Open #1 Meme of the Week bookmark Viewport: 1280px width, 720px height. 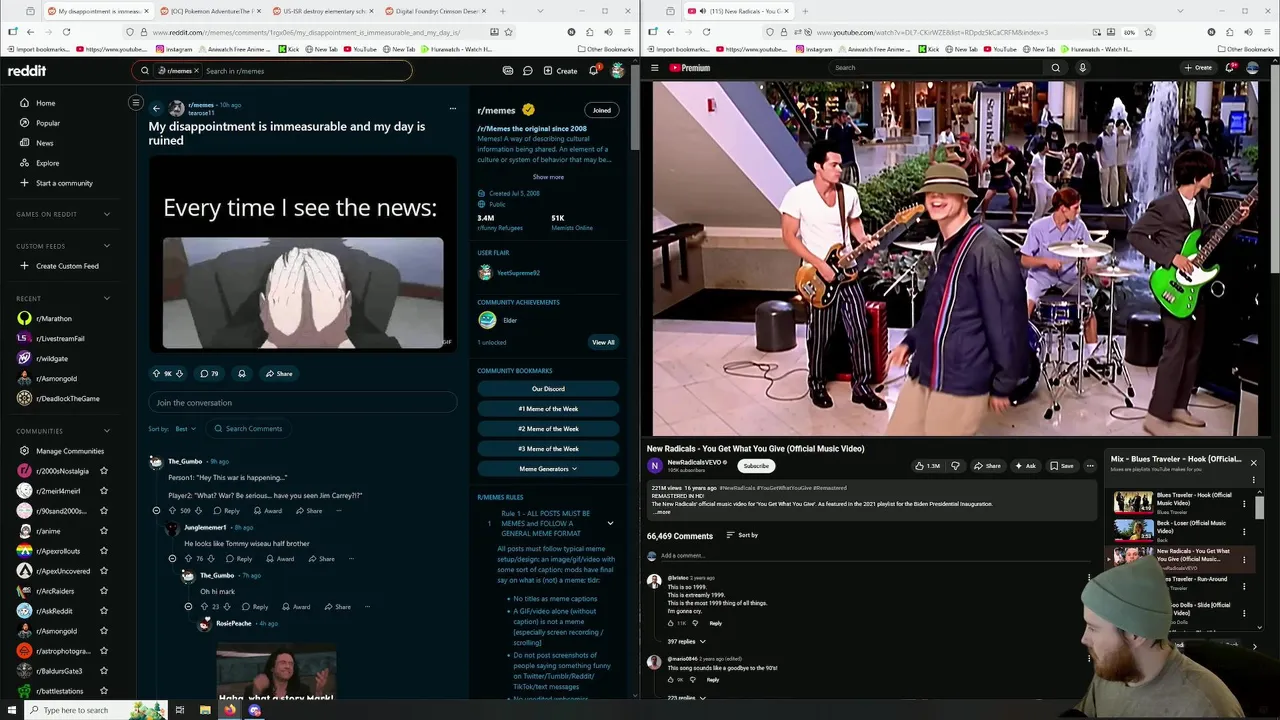click(x=548, y=409)
